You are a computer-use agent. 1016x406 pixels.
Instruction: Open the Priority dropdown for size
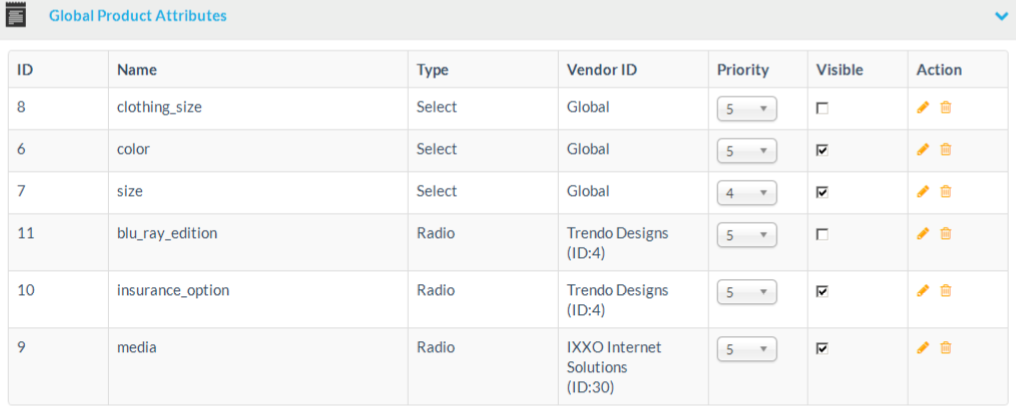tap(746, 193)
